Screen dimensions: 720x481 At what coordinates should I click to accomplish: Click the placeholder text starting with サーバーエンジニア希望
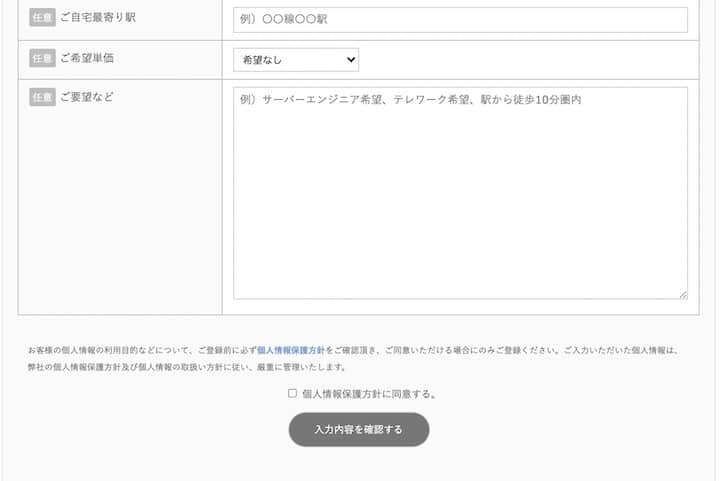click(410, 100)
